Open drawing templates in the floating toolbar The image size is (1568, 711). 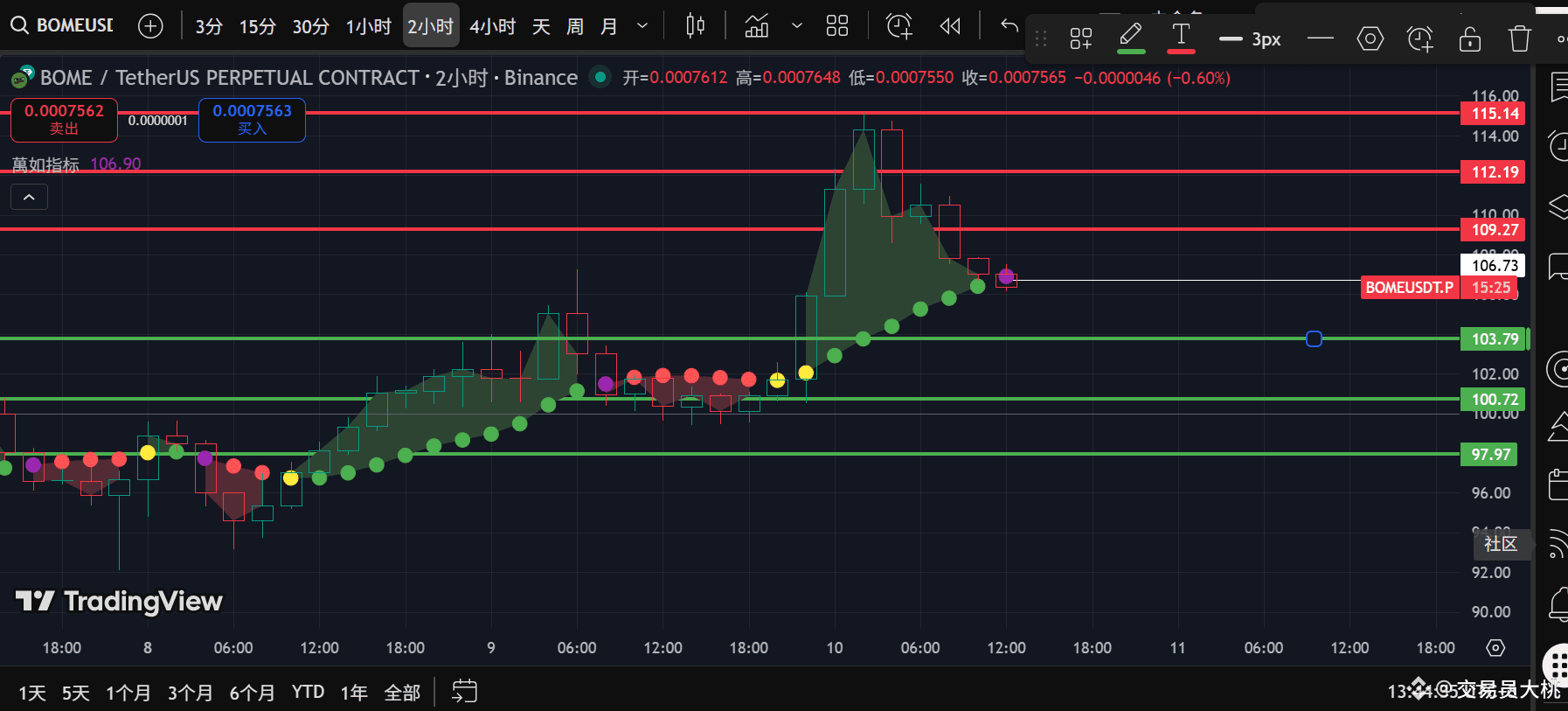(x=1081, y=38)
